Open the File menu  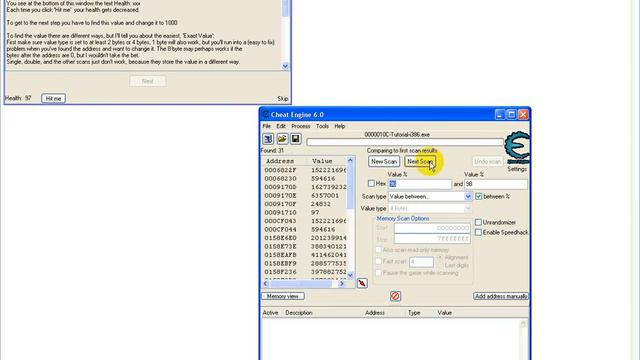[x=267, y=126]
